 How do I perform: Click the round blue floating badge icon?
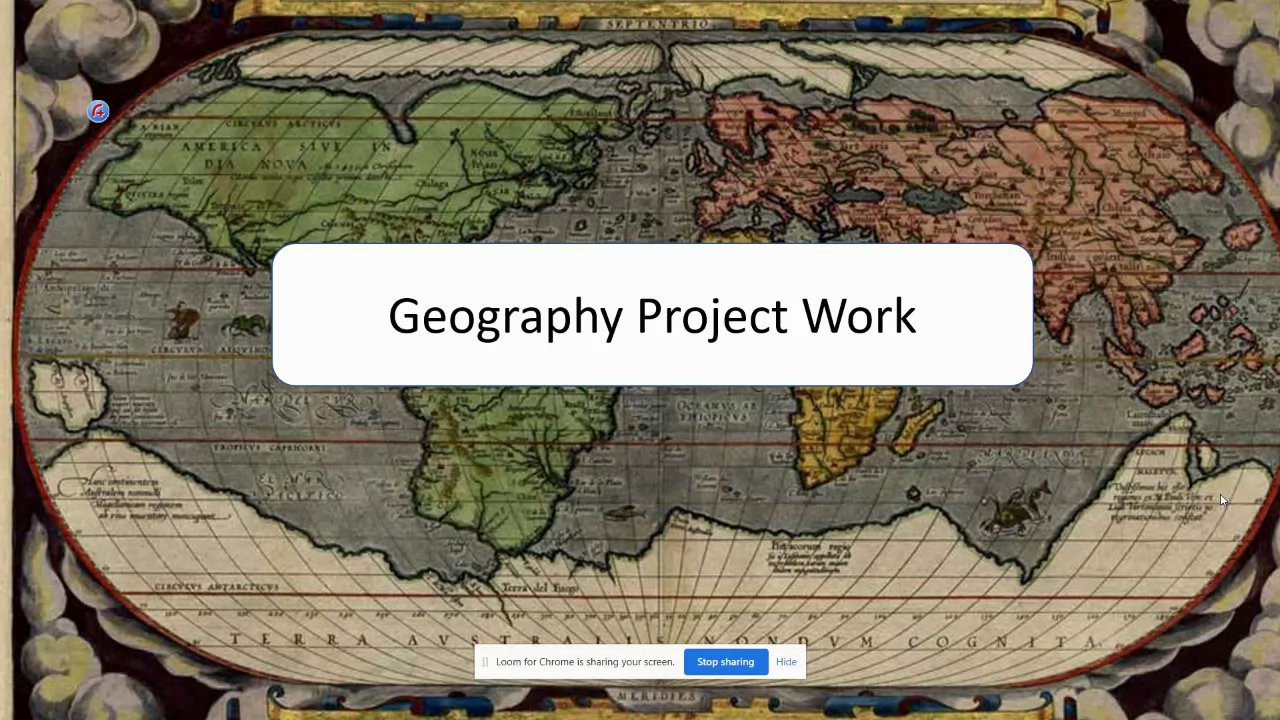[98, 111]
